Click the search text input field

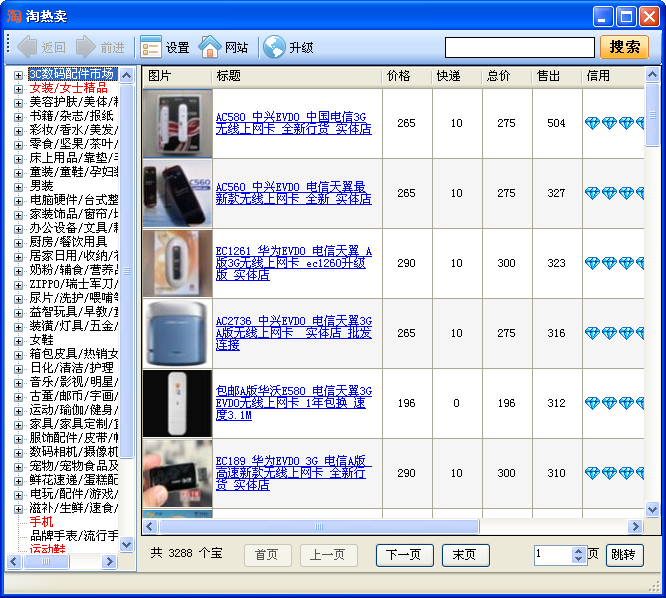coord(519,47)
